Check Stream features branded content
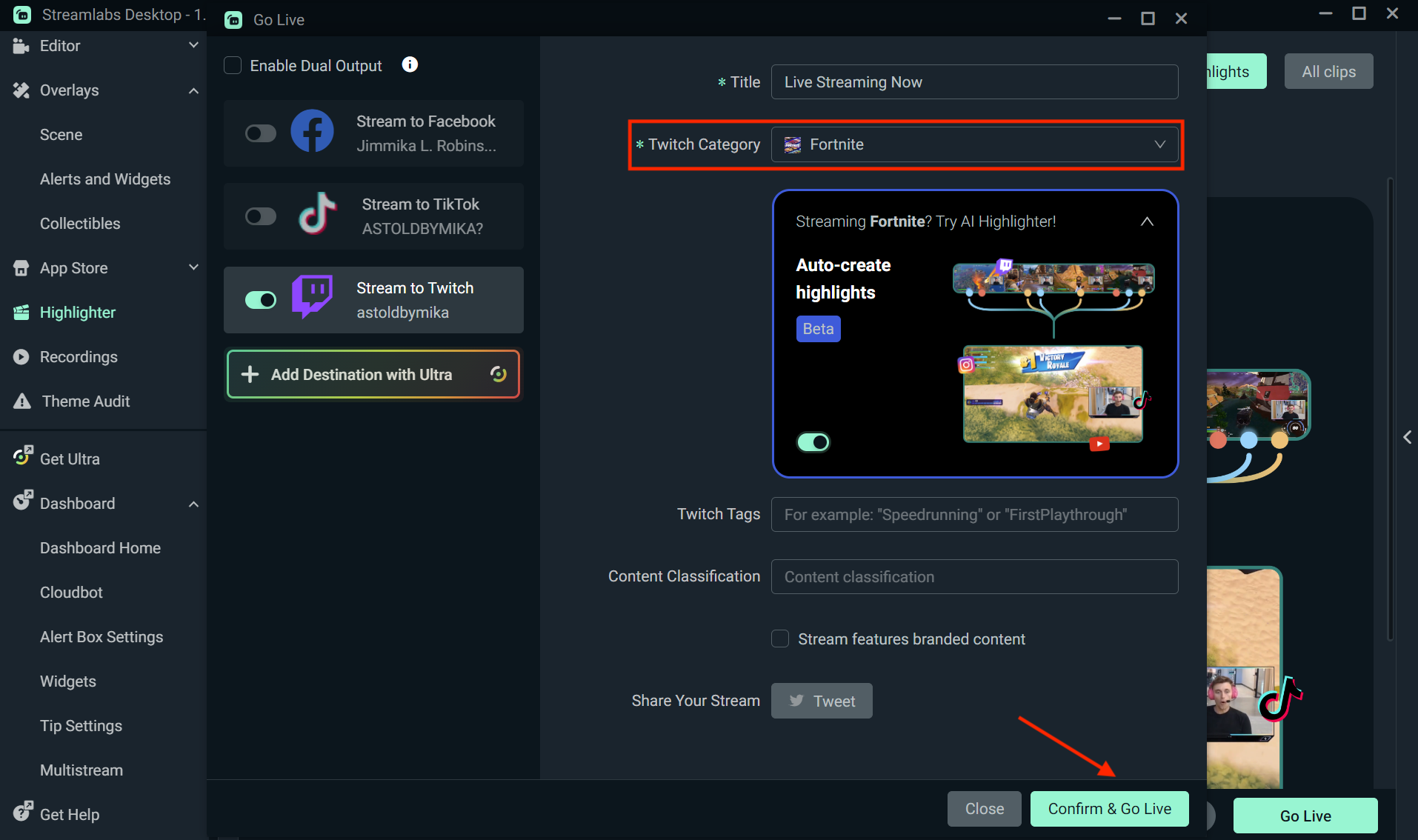 pyautogui.click(x=779, y=639)
